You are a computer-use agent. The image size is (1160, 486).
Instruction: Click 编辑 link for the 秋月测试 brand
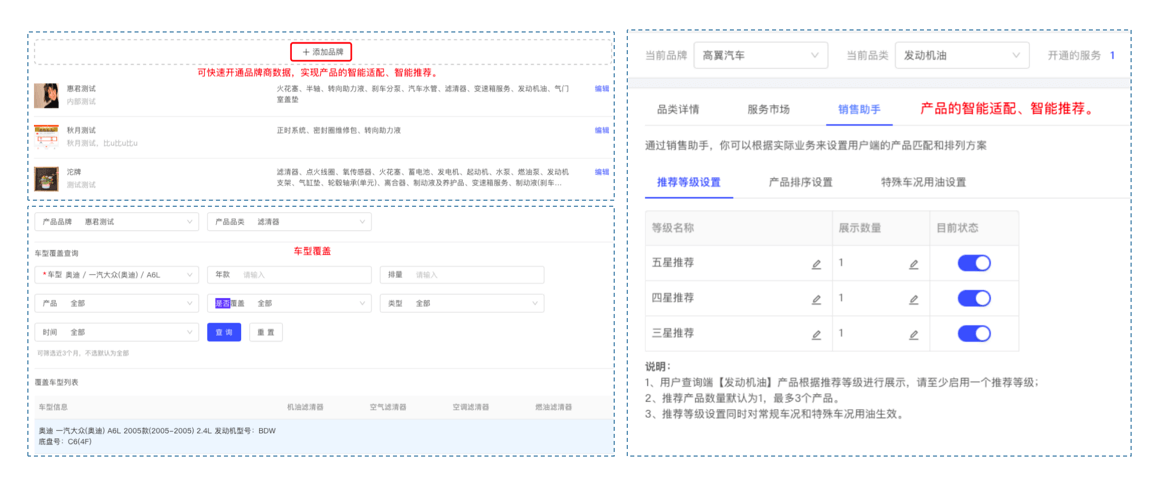pyautogui.click(x=601, y=130)
